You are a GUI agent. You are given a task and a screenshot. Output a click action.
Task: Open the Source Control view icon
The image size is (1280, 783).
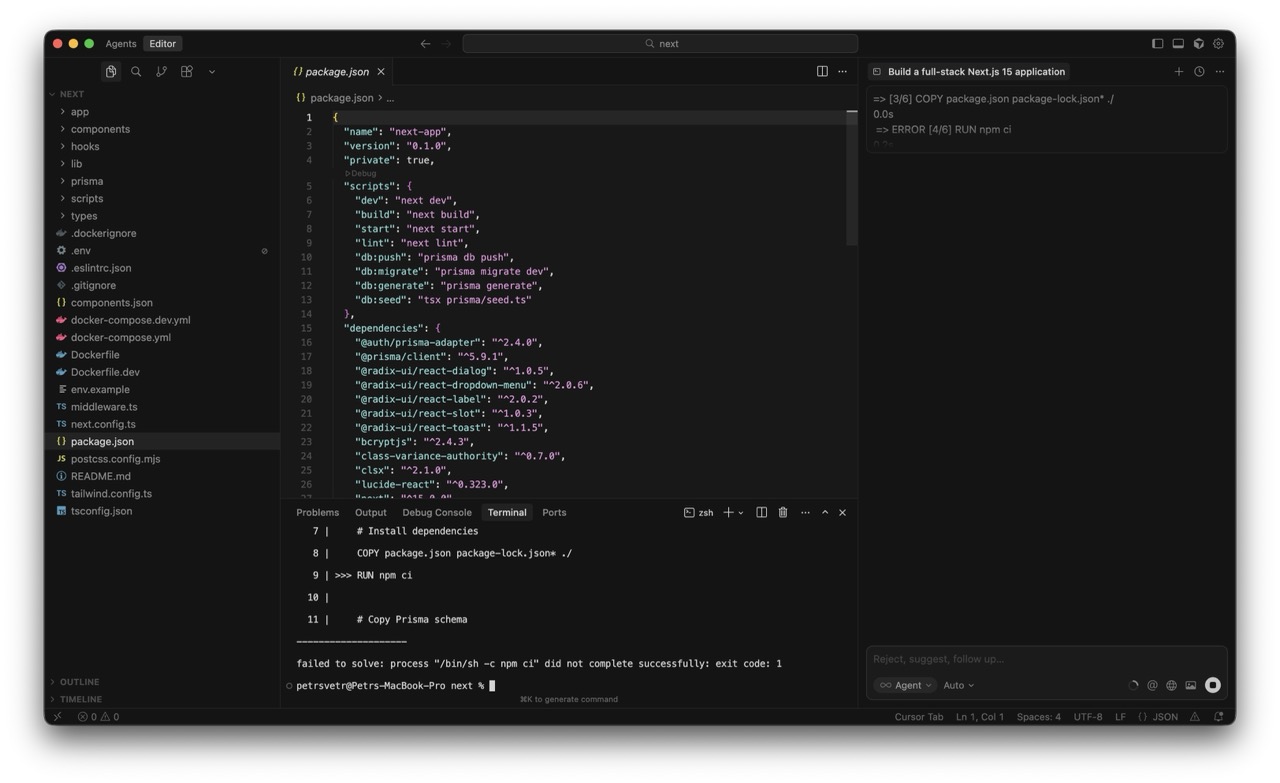161,72
